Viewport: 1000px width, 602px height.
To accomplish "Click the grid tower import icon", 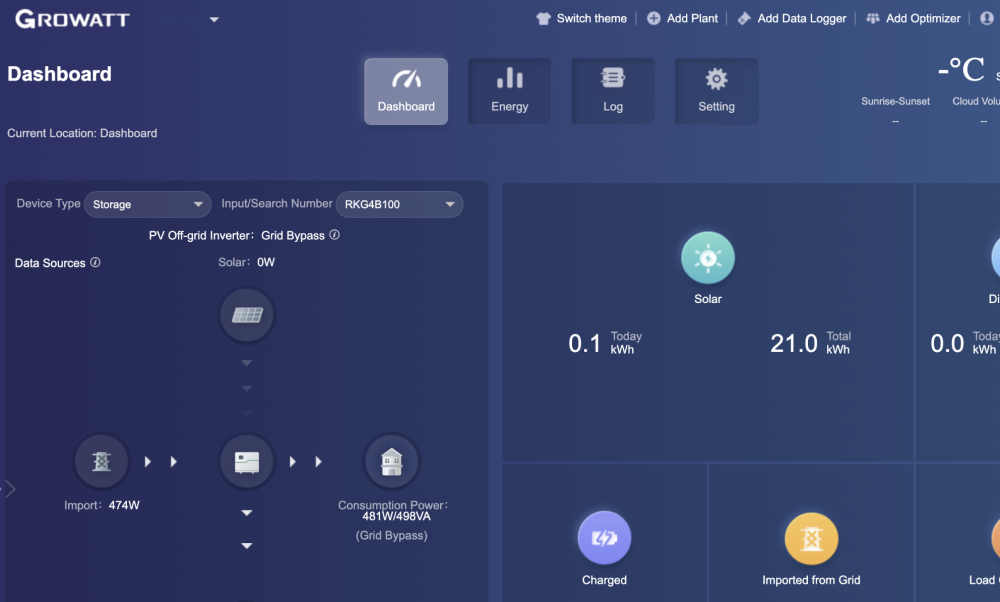I will coord(101,462).
